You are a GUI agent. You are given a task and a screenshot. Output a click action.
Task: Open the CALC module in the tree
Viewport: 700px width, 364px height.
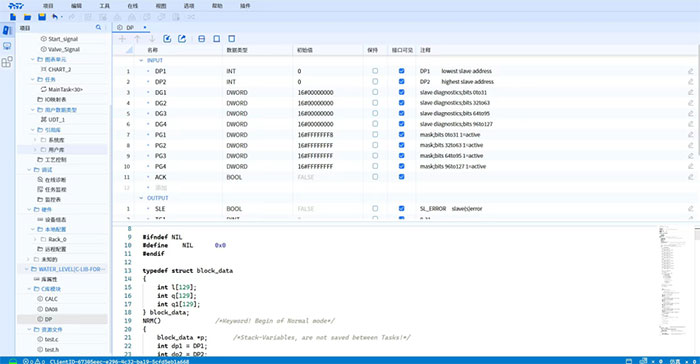(x=51, y=299)
